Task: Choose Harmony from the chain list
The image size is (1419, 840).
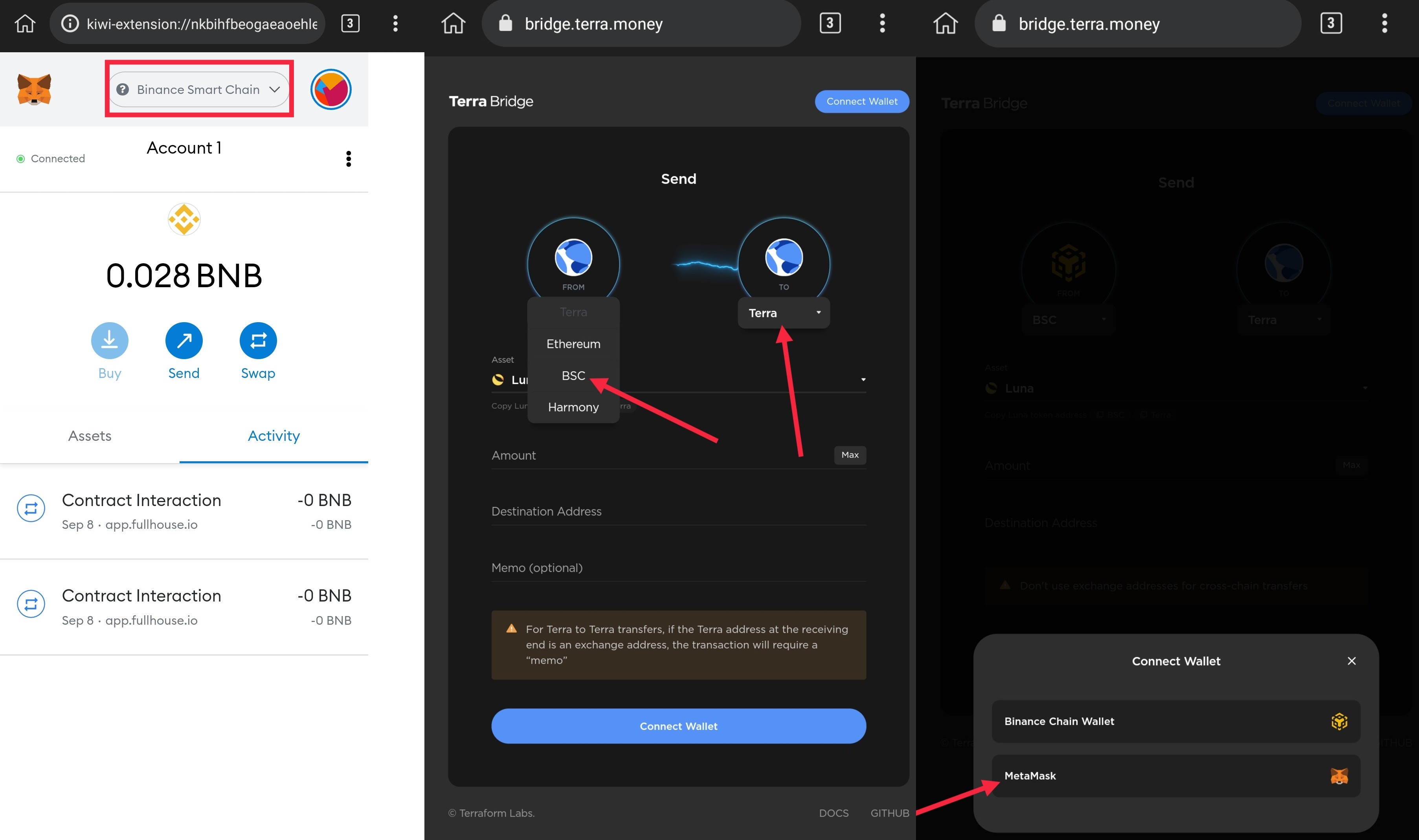Action: 573,407
